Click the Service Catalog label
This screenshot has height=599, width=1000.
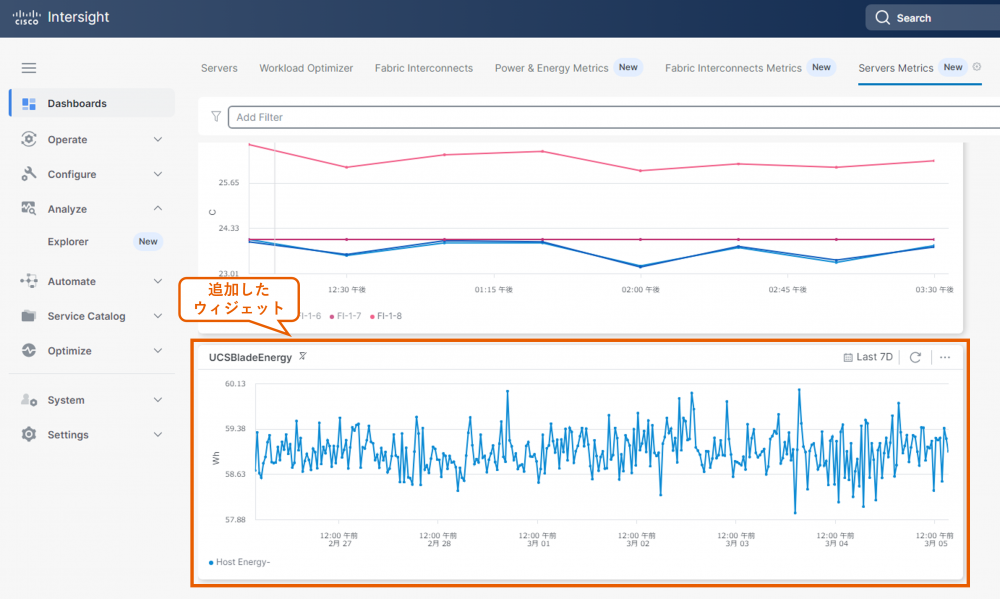(86, 316)
